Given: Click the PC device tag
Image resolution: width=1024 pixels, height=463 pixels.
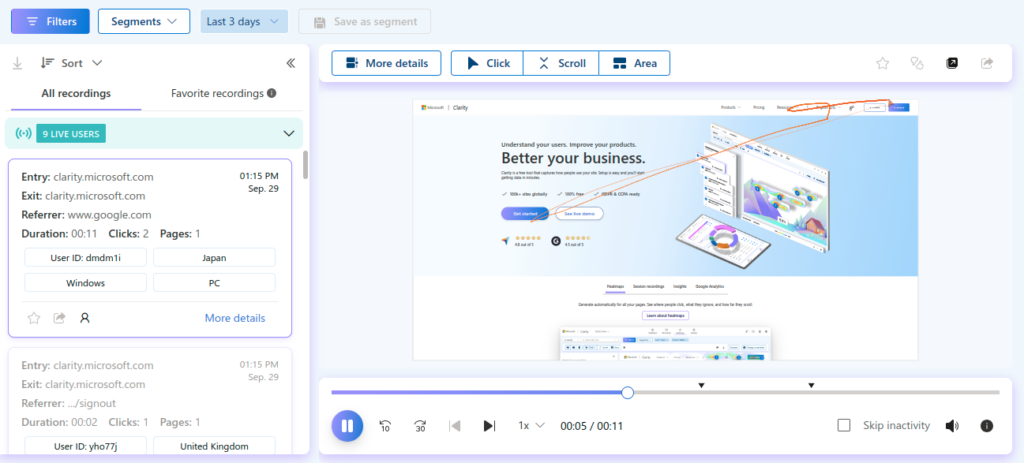Looking at the screenshot, I should click(x=214, y=283).
